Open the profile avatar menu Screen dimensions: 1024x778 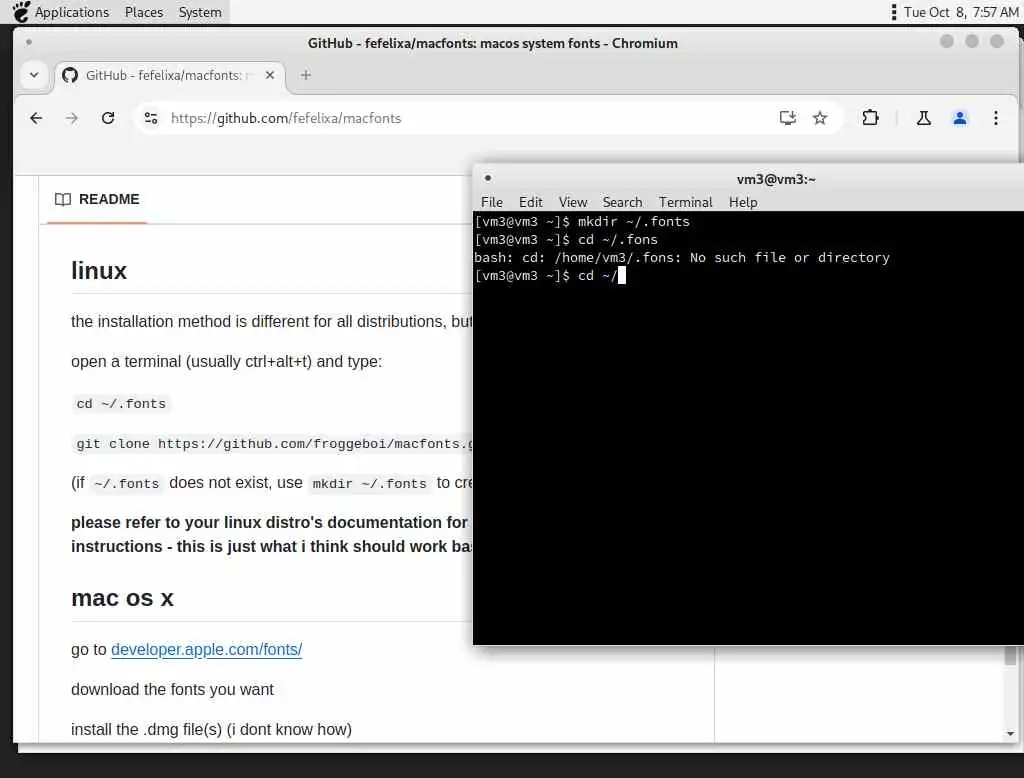960,118
